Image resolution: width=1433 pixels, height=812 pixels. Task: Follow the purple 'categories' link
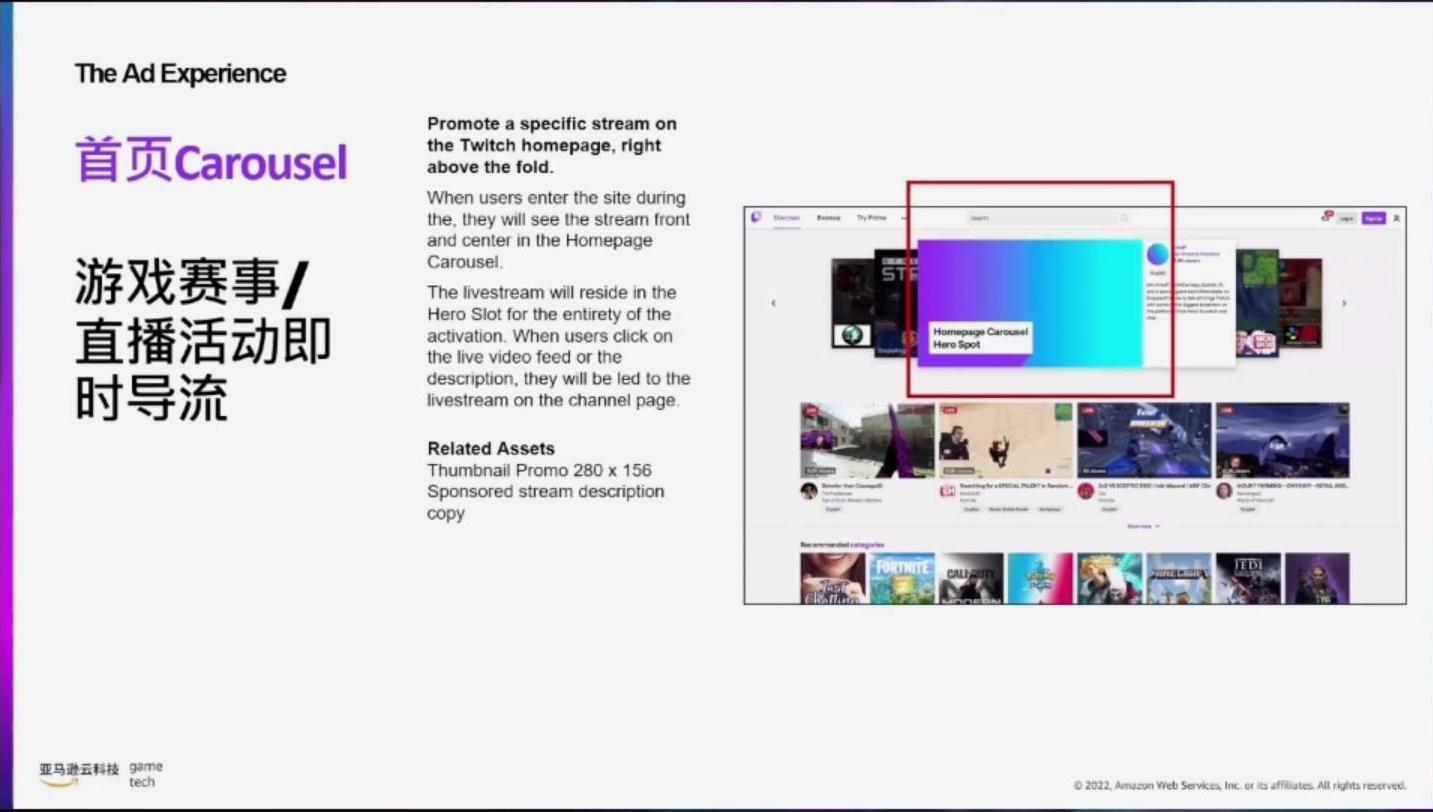coord(867,545)
